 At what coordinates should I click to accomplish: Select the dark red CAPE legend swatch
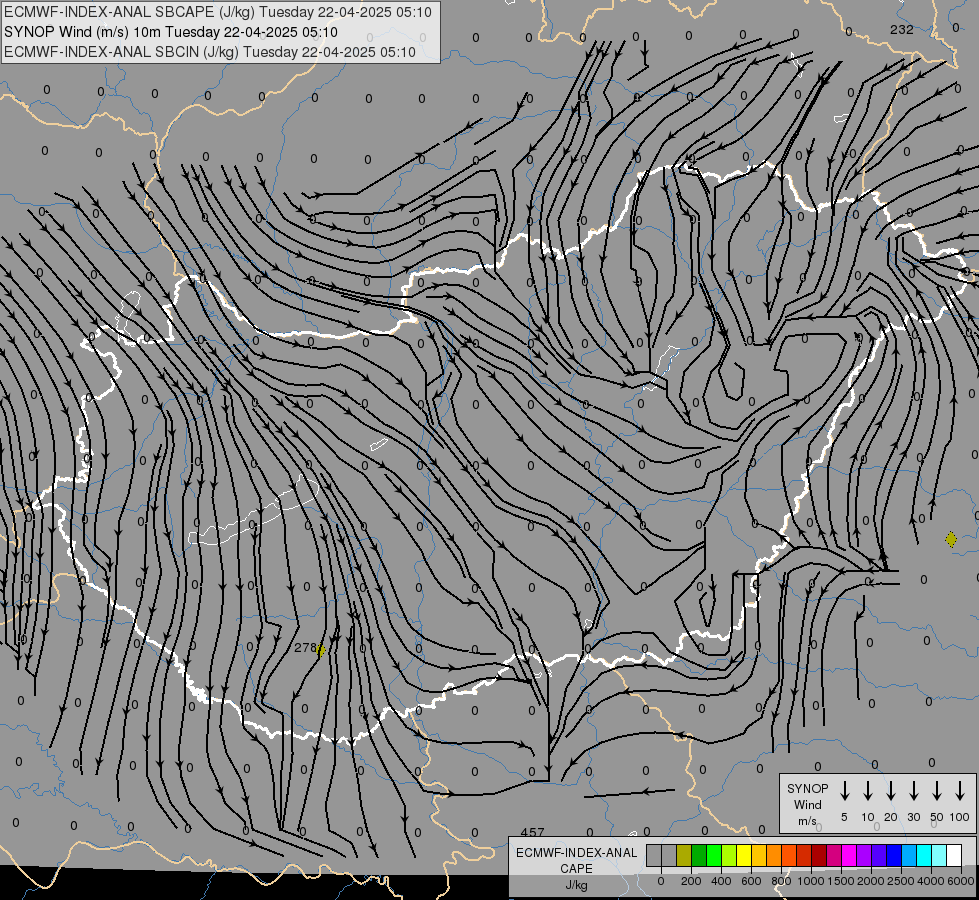pos(819,855)
